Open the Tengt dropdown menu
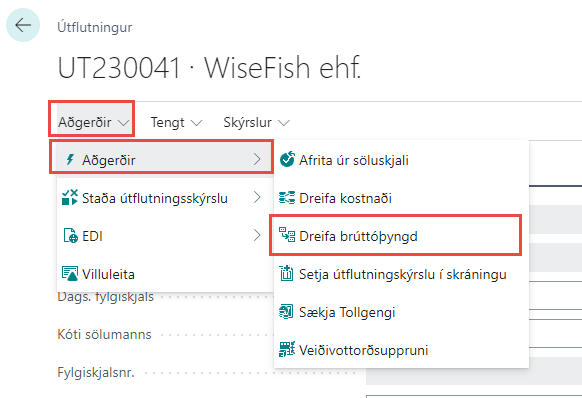Screen dimensions: 582x398 (x=176, y=123)
